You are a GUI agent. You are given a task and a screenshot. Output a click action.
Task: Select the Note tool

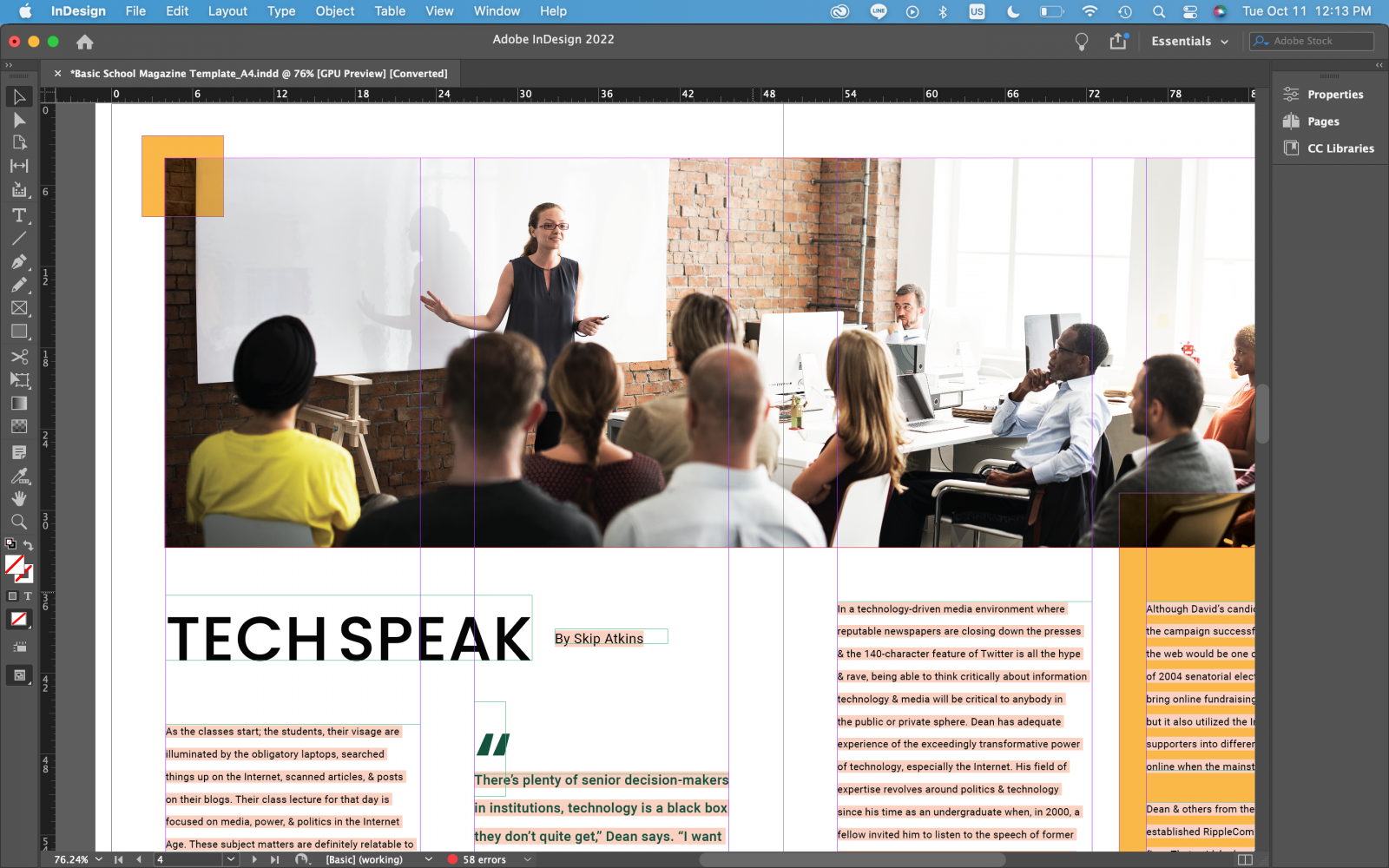point(19,452)
